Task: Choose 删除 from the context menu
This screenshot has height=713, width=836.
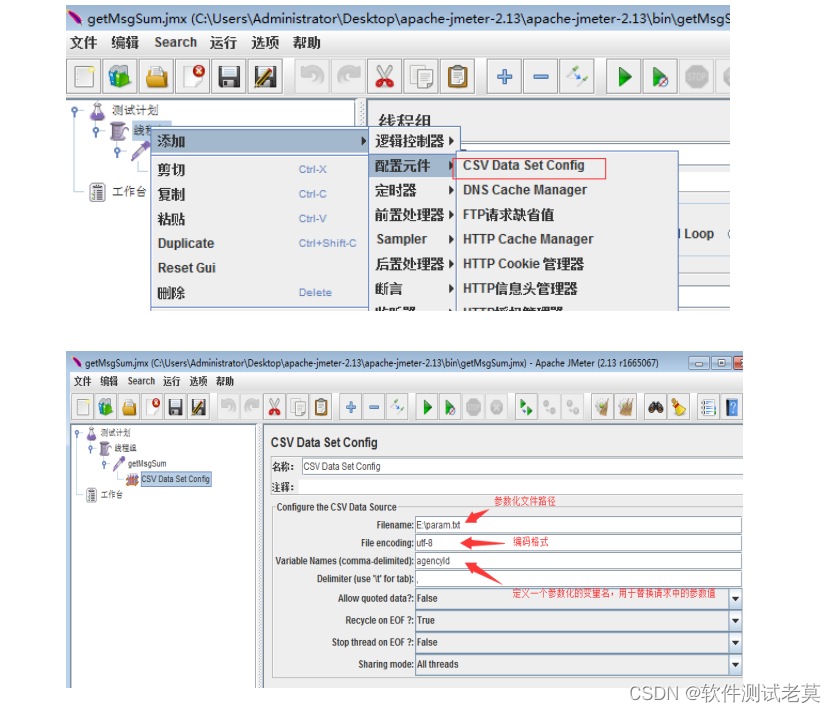Action: (x=260, y=292)
